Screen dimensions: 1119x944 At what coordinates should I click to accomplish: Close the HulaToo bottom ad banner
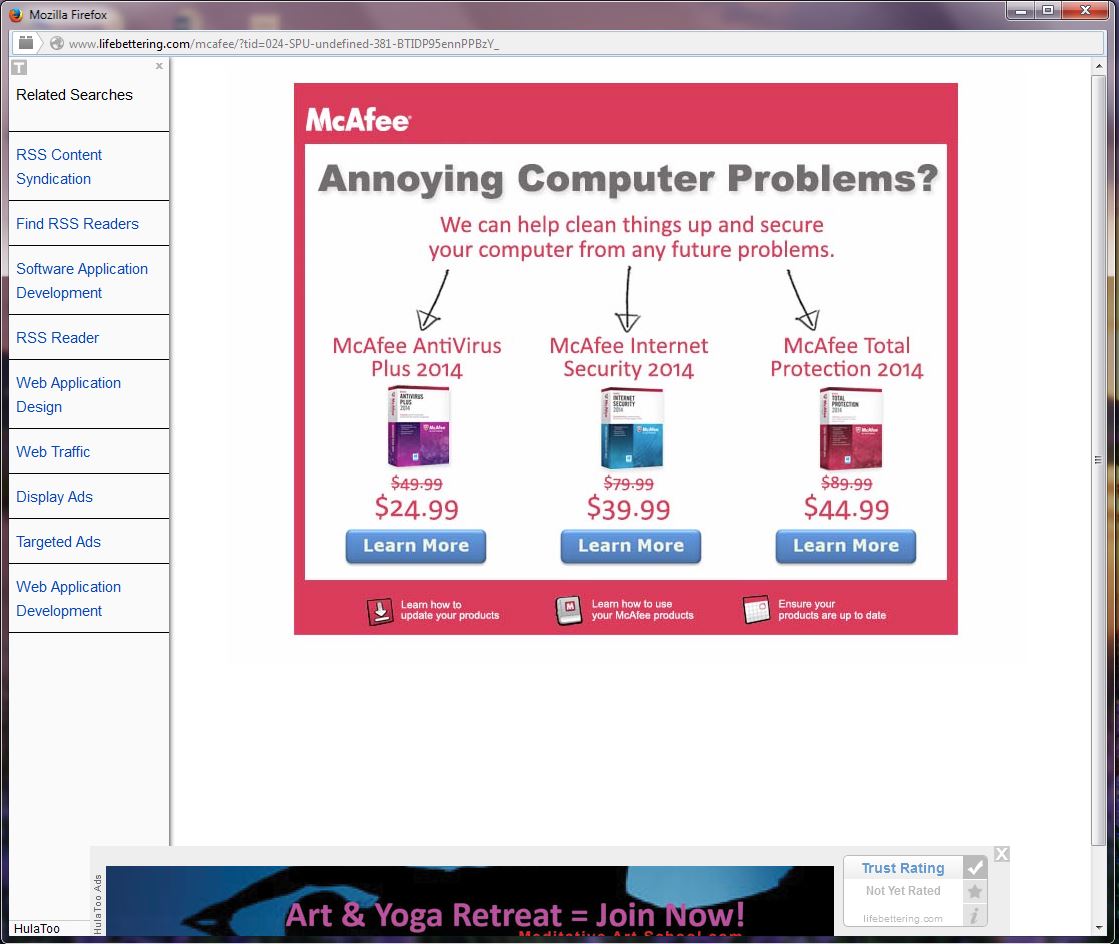(1002, 854)
